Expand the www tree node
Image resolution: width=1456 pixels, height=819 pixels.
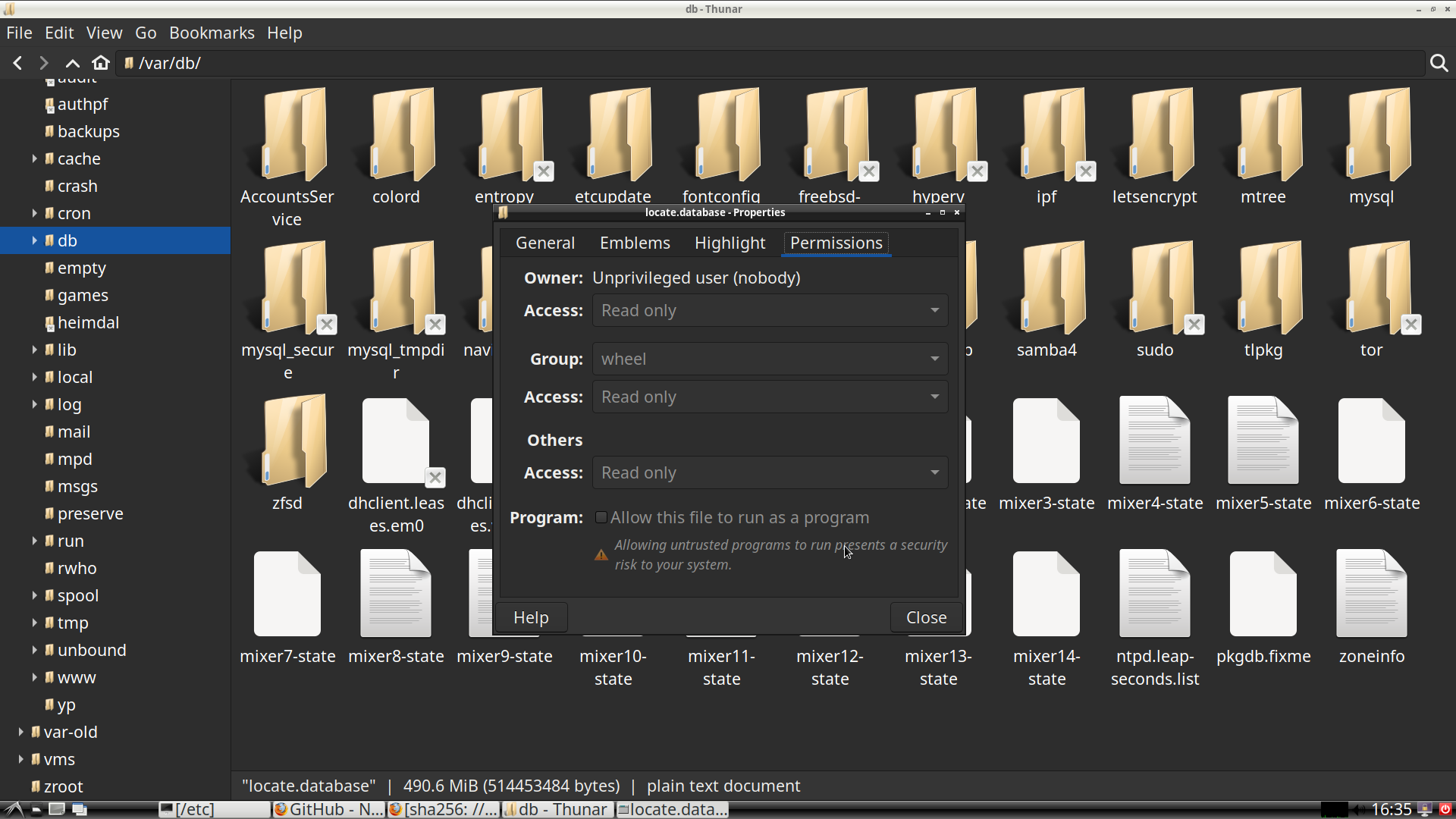(x=34, y=677)
